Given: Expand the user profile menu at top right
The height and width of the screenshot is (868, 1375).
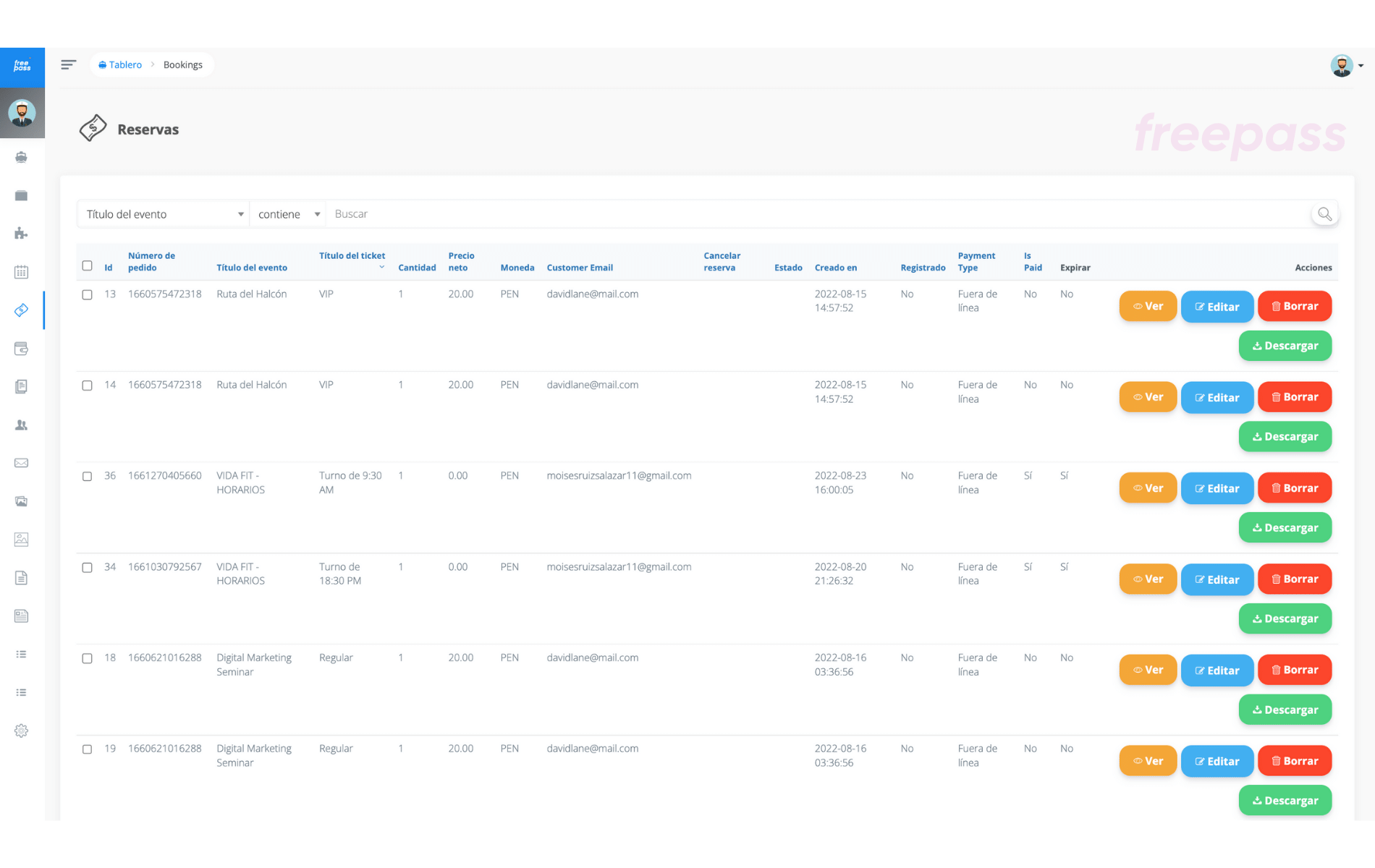Looking at the screenshot, I should point(1347,66).
